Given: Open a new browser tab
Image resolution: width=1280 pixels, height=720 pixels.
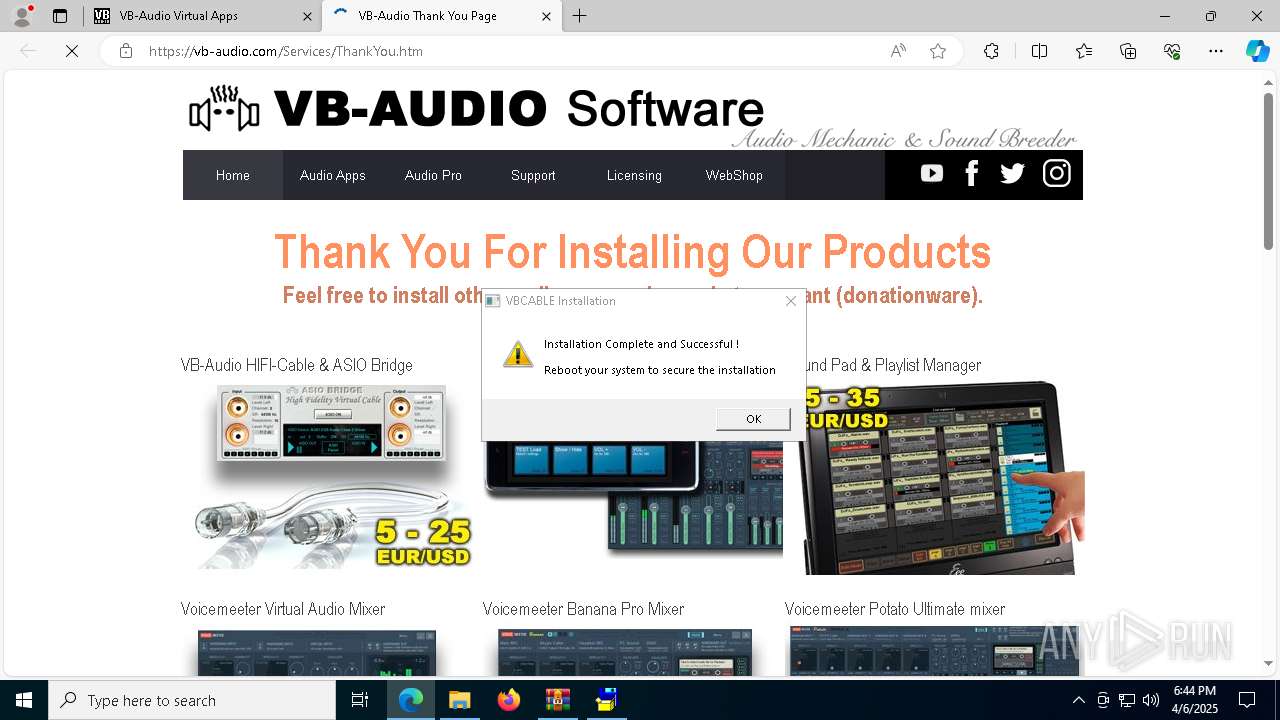Looking at the screenshot, I should (580, 16).
